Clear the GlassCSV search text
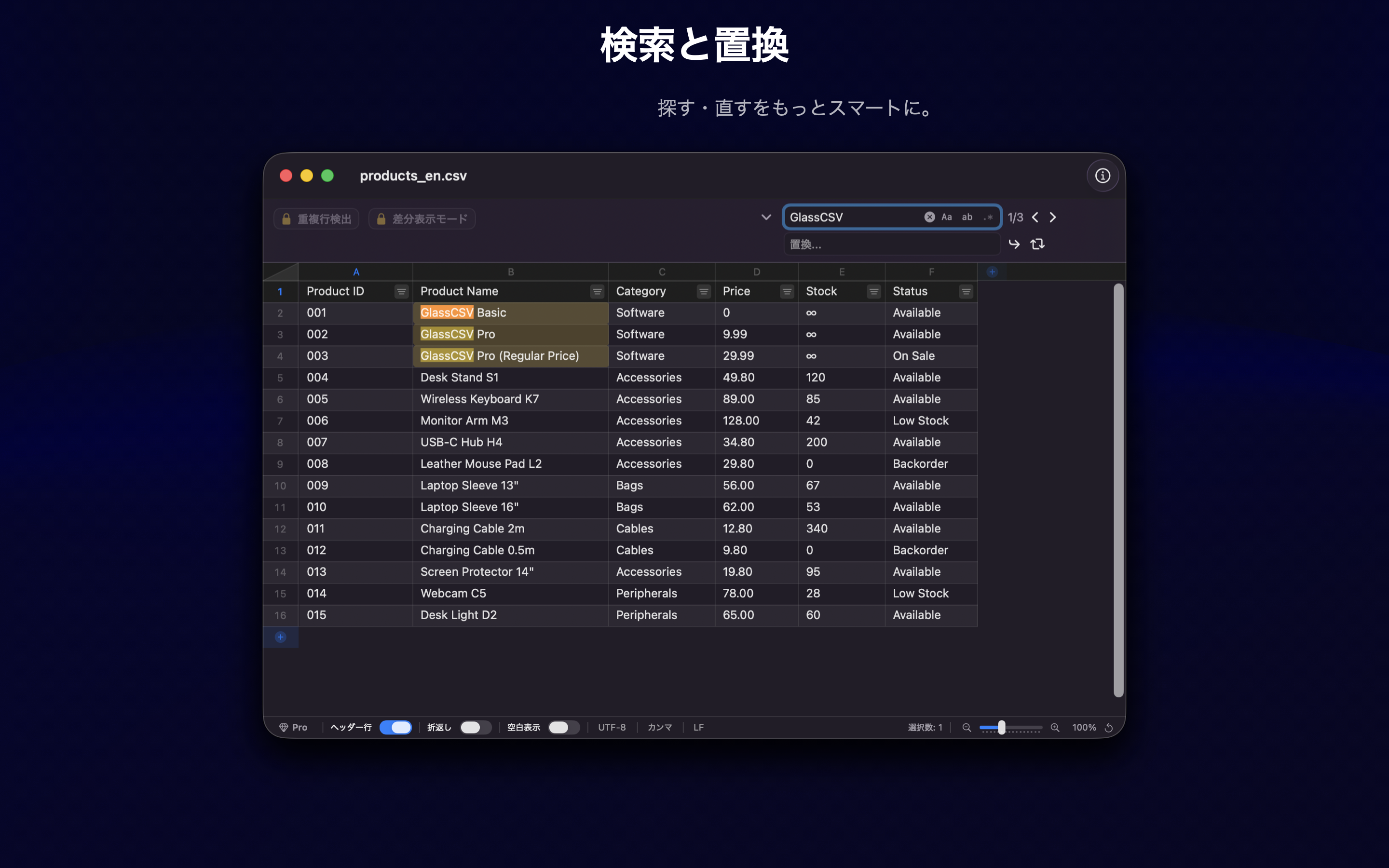The height and width of the screenshot is (868, 1389). (929, 217)
